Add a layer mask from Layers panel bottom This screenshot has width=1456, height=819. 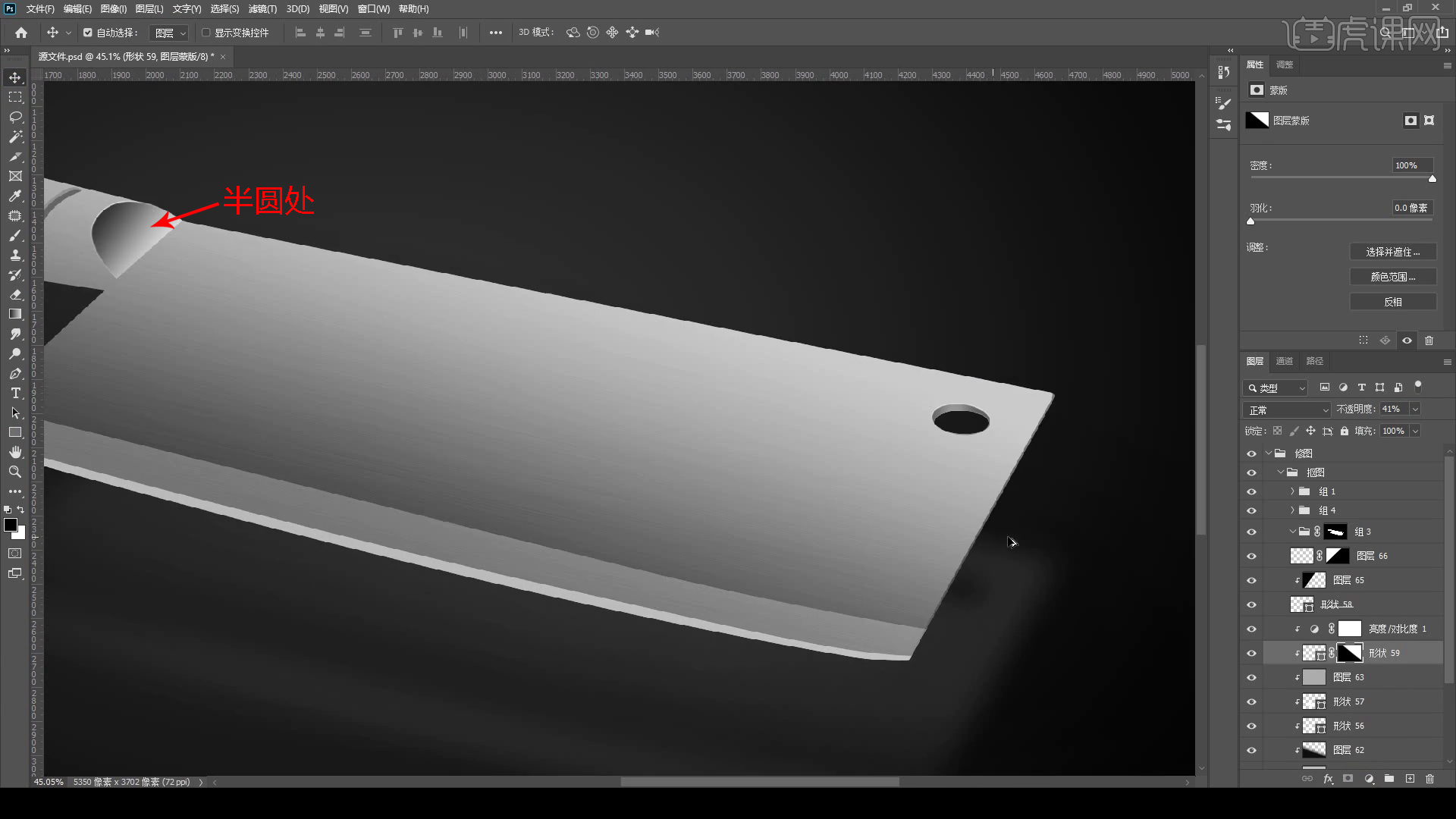click(1348, 779)
